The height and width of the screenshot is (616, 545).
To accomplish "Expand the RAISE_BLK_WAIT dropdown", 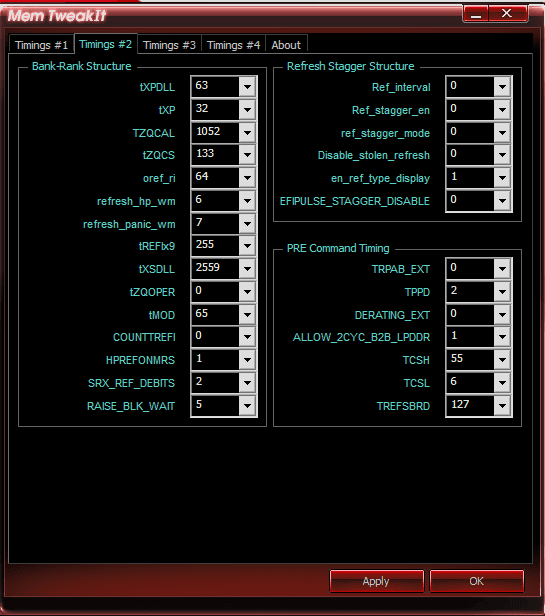I will coord(247,405).
